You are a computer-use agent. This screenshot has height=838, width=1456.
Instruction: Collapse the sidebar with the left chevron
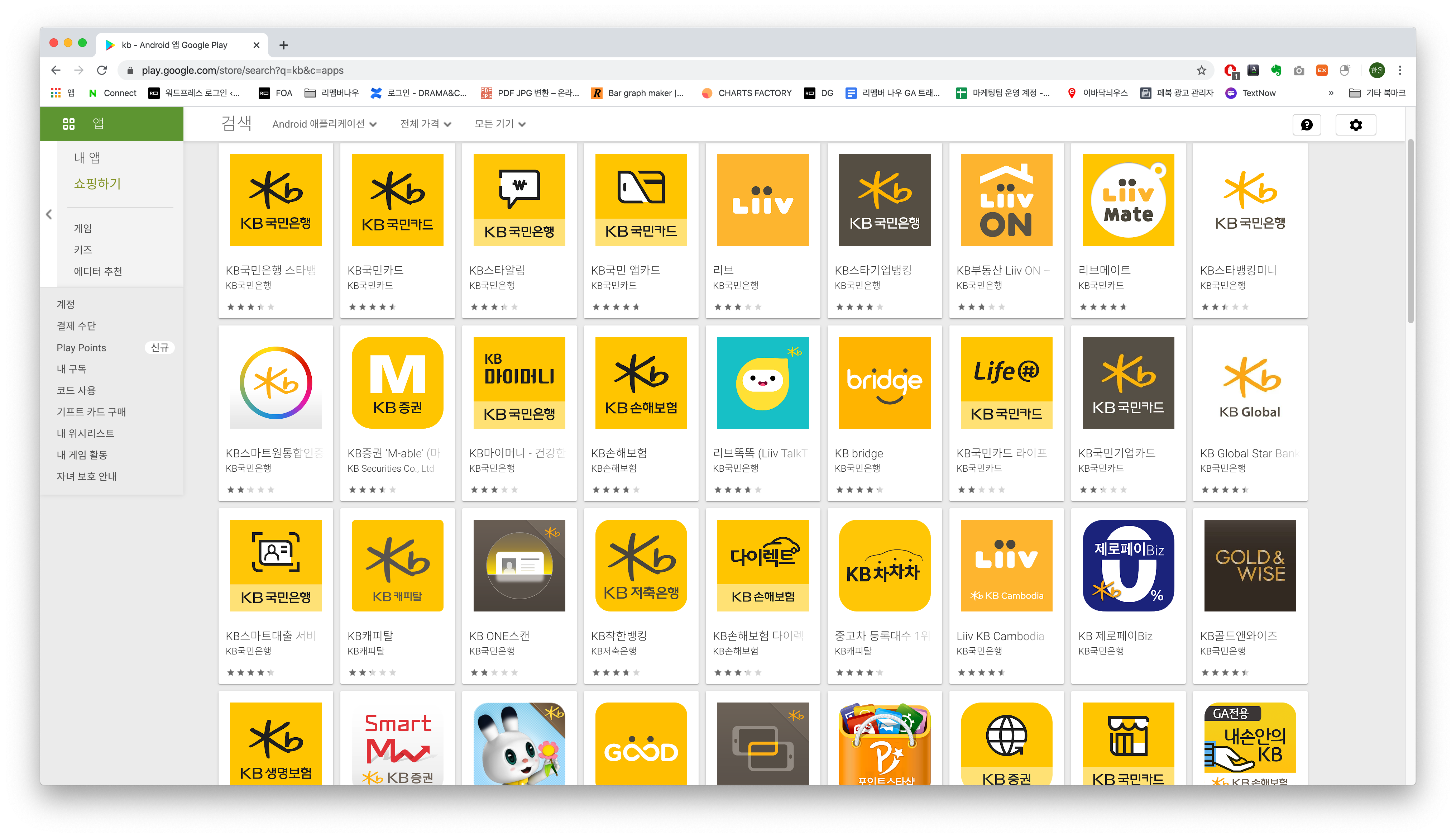49,214
